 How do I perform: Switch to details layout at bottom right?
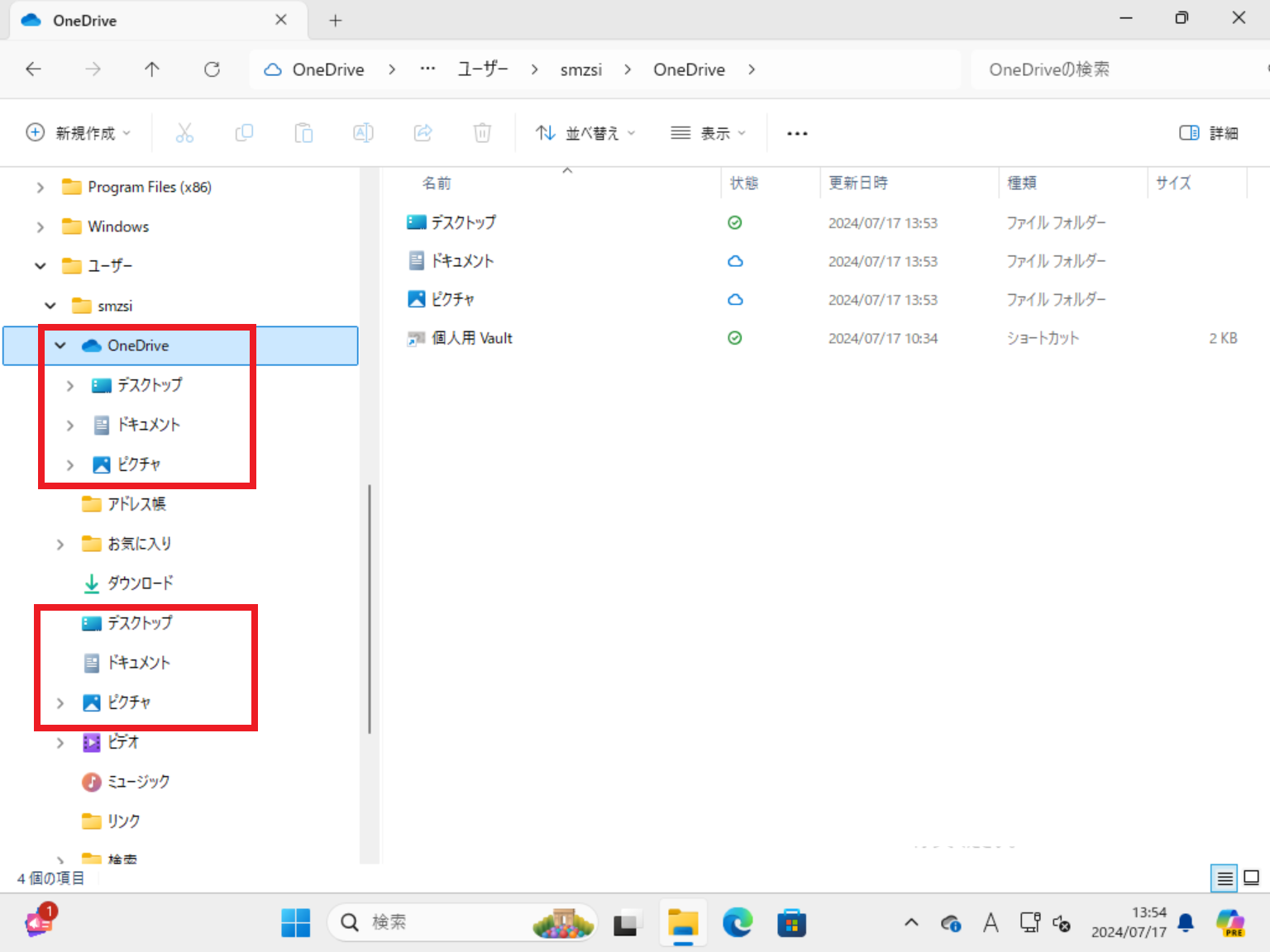[1223, 878]
